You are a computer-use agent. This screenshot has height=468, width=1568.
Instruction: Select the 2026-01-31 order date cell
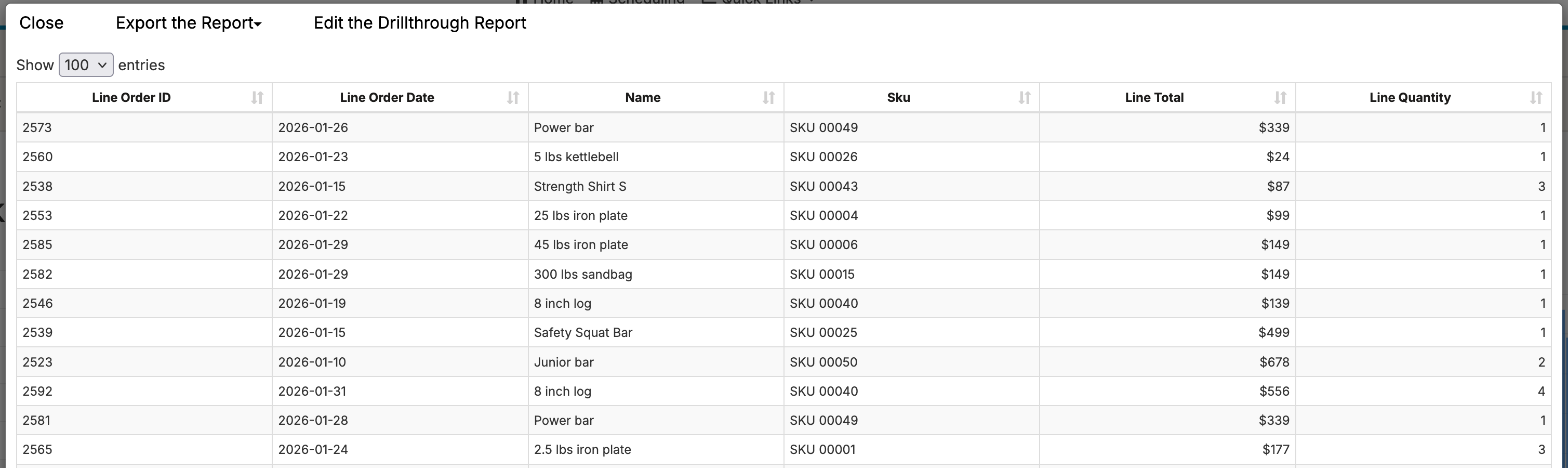(312, 391)
